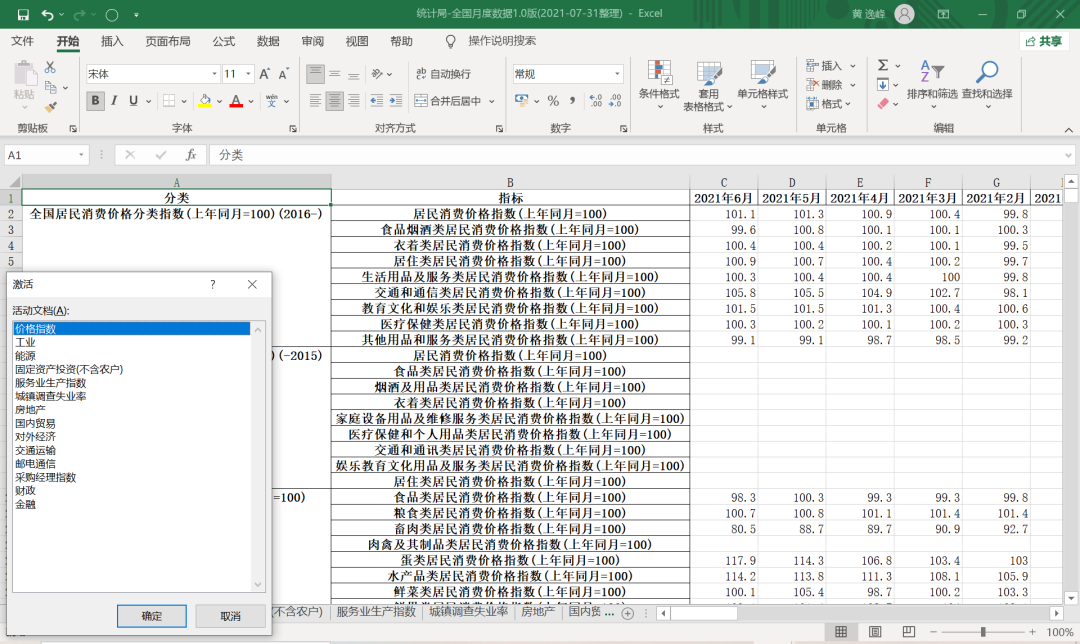Click the 千位分隔样式 comma icon
Viewport: 1080px width, 644px height.
tap(572, 100)
